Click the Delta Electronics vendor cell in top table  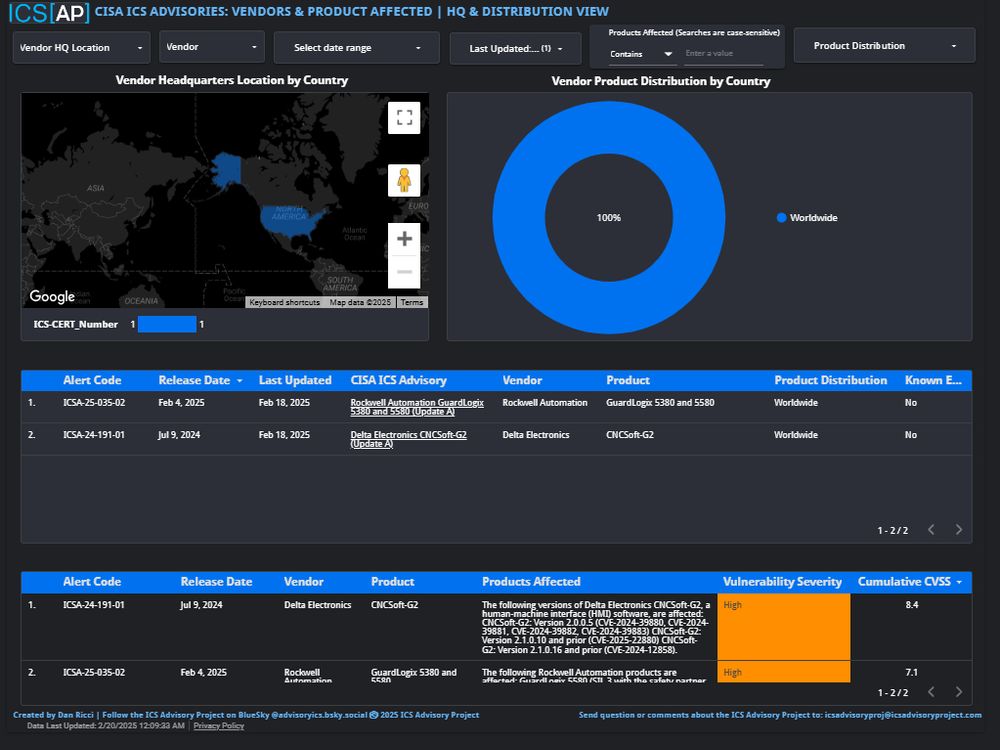point(536,434)
